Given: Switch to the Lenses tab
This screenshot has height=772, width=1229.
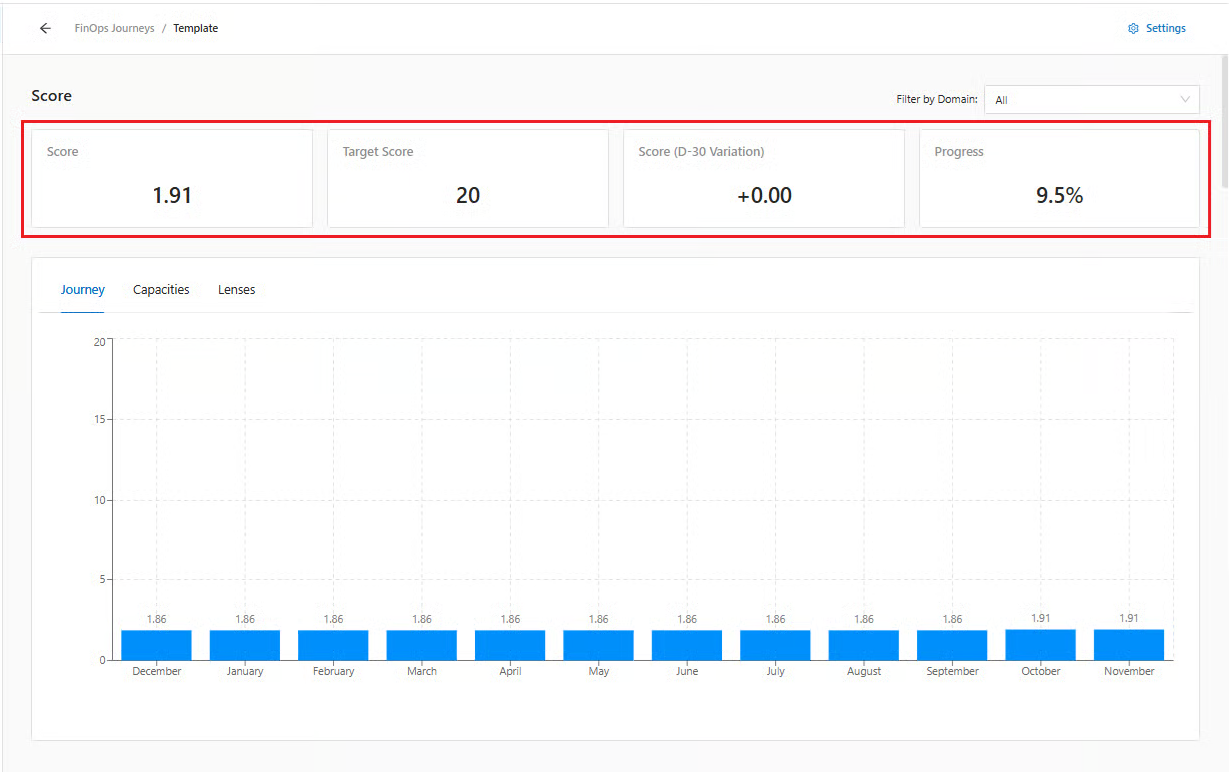Looking at the screenshot, I should point(236,290).
